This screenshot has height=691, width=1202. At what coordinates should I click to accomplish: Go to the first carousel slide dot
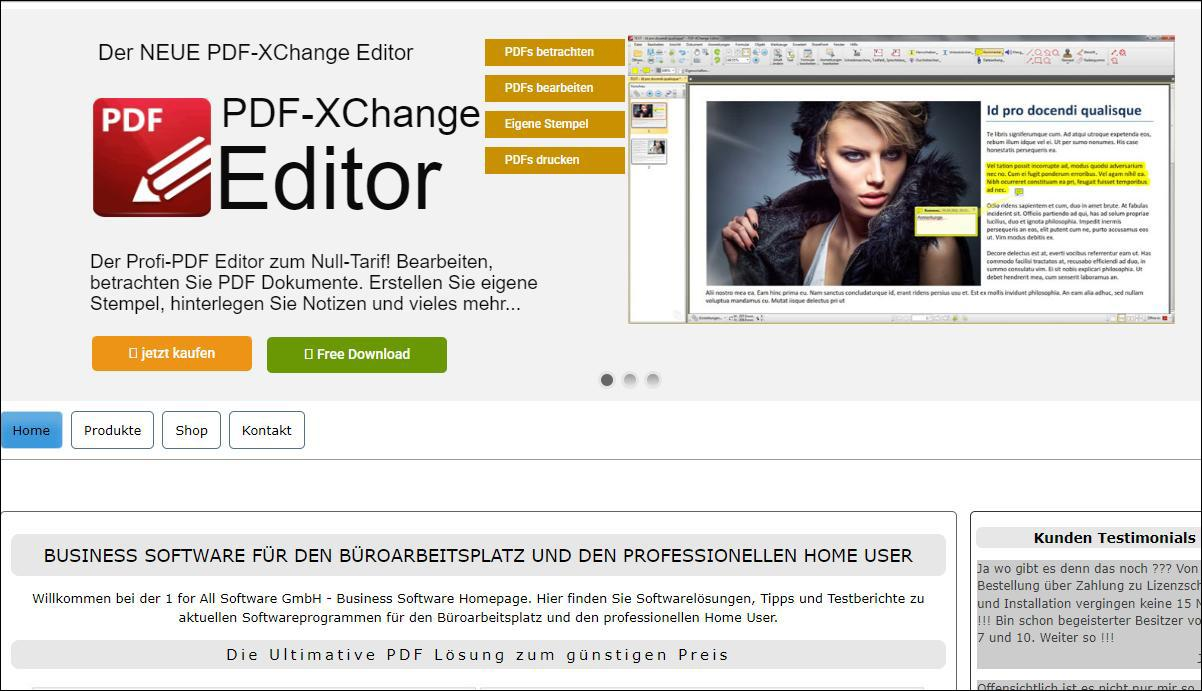pyautogui.click(x=607, y=380)
